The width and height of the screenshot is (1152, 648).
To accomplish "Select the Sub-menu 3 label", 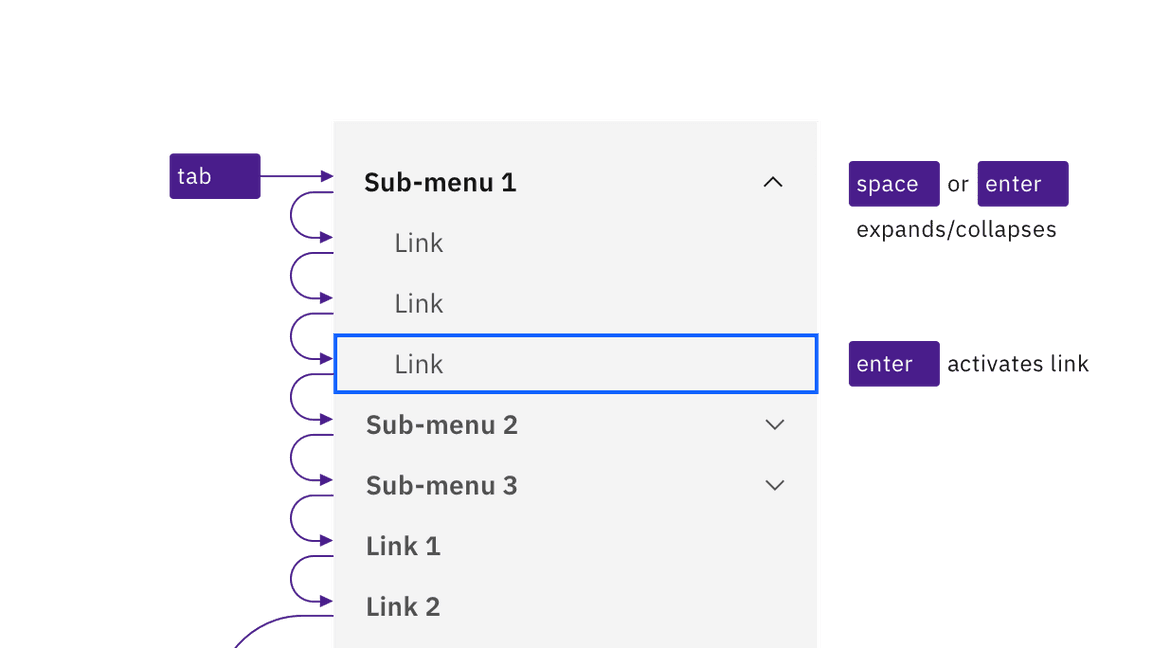I will [x=442, y=485].
